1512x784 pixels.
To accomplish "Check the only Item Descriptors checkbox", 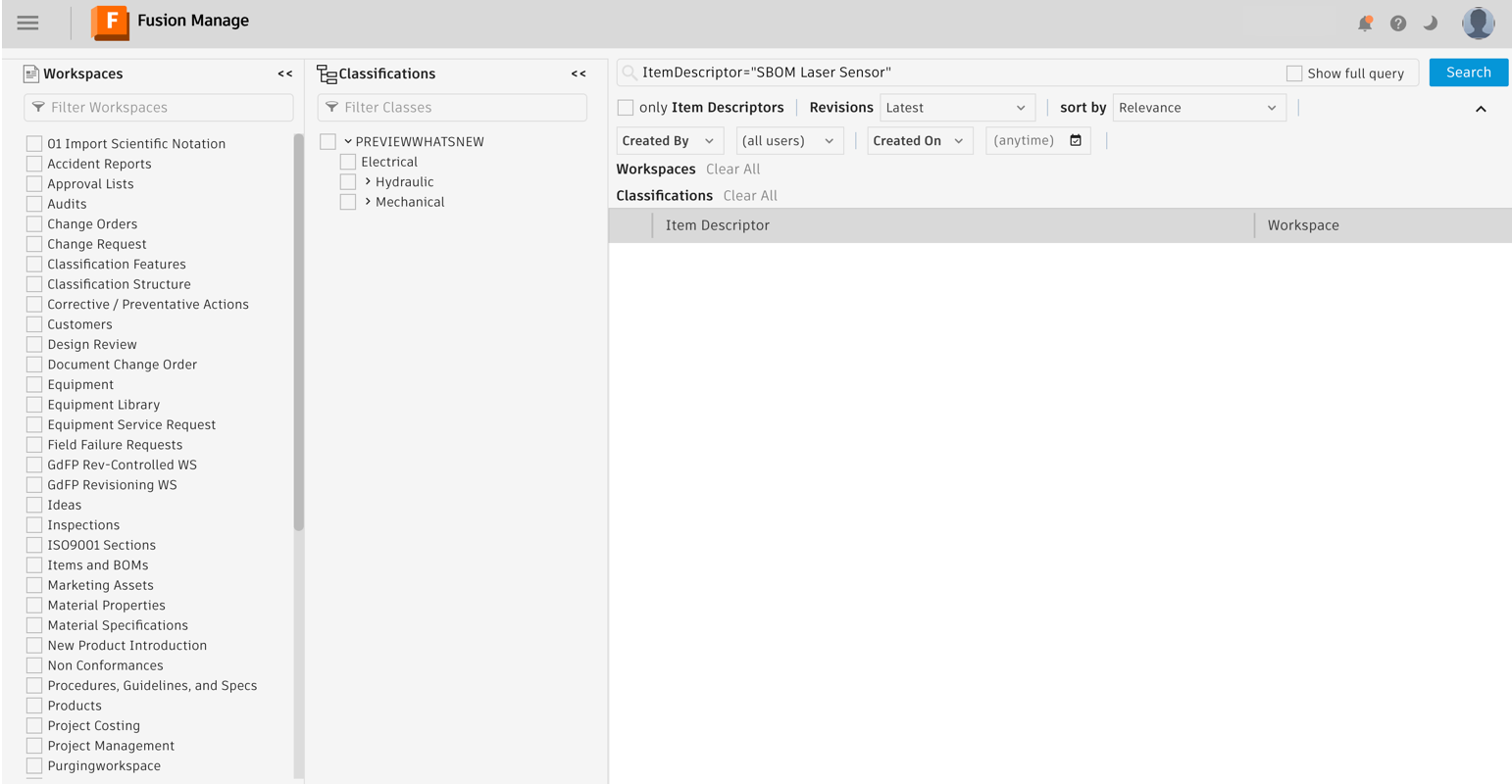I will coord(626,107).
